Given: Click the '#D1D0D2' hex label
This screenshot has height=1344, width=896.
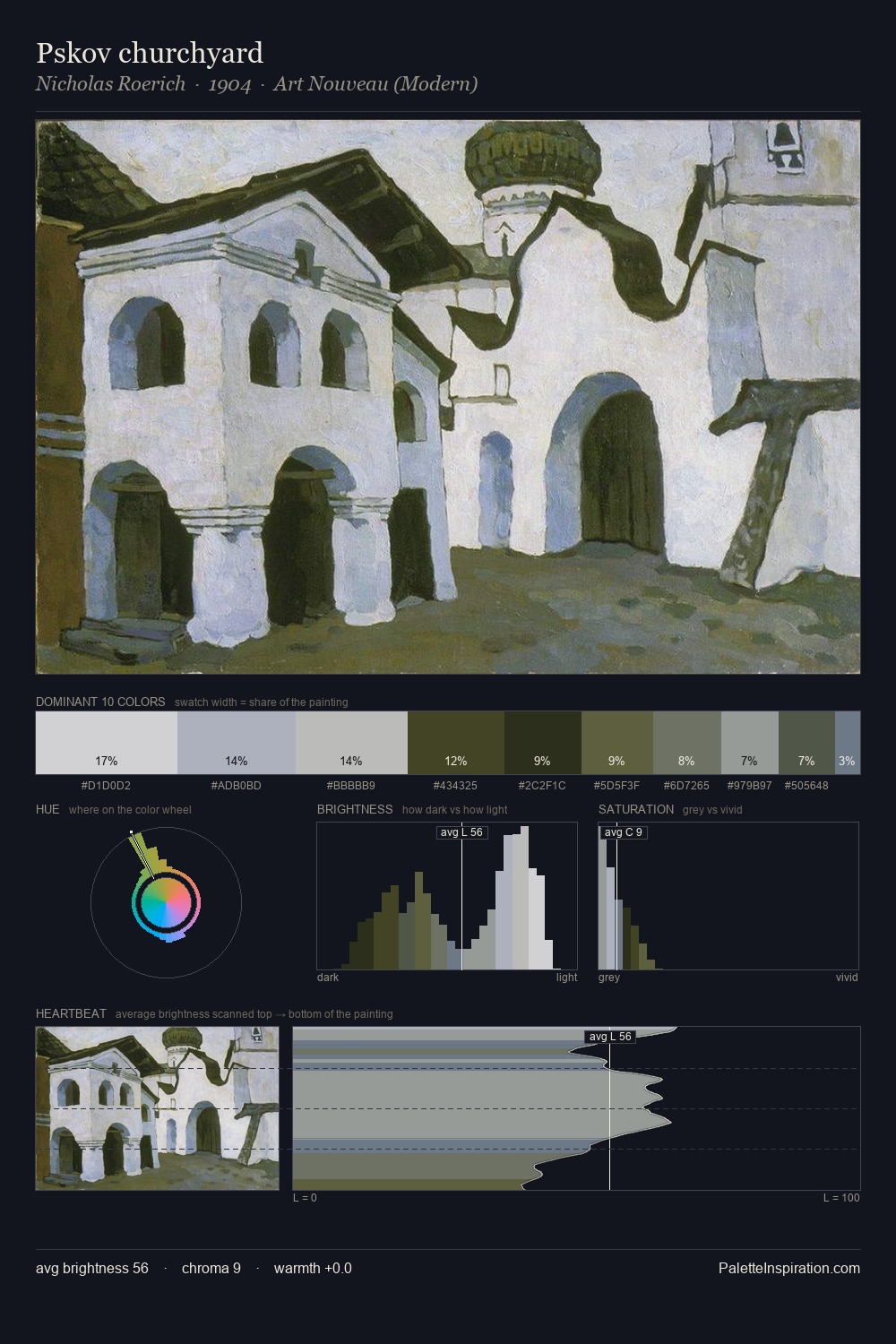Looking at the screenshot, I should point(106,786).
